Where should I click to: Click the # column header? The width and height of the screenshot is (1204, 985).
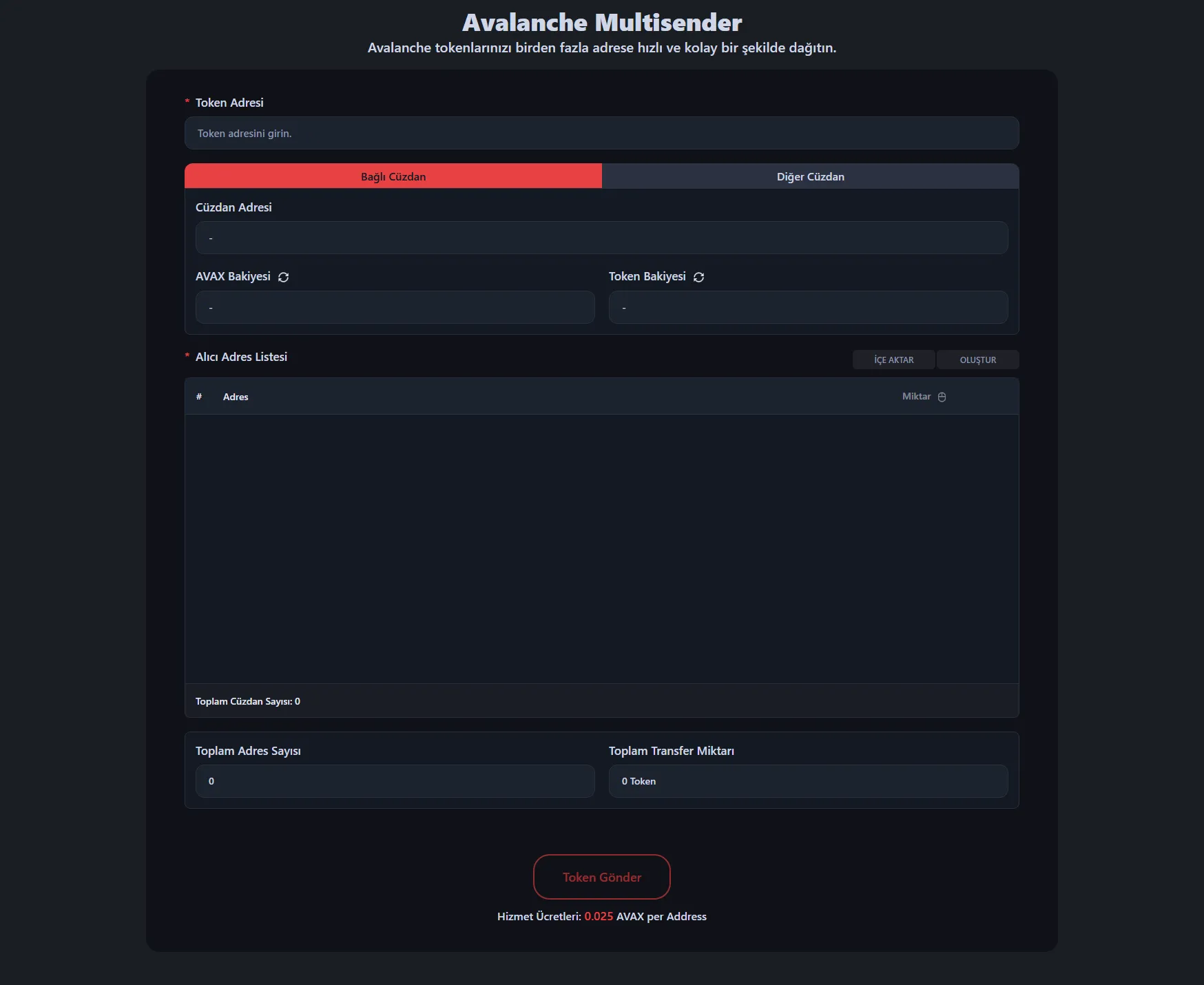199,397
